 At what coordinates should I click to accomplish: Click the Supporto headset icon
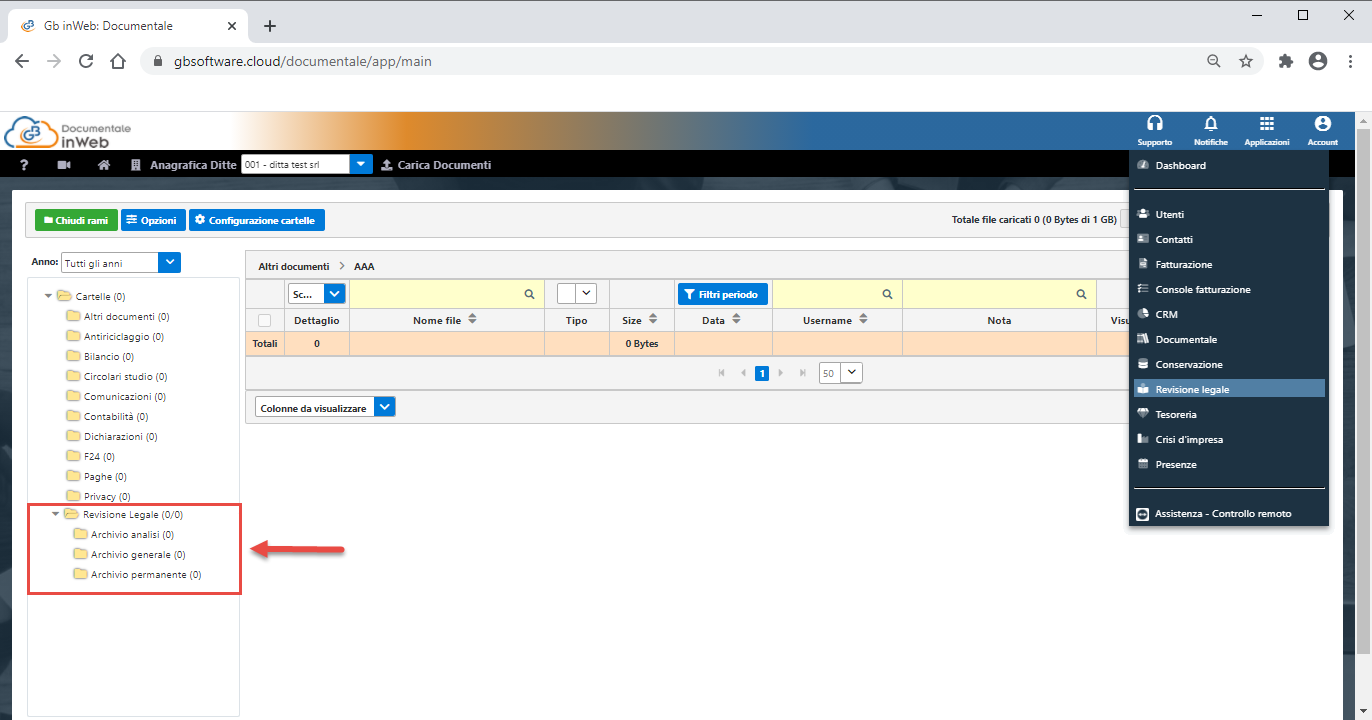click(x=1154, y=124)
